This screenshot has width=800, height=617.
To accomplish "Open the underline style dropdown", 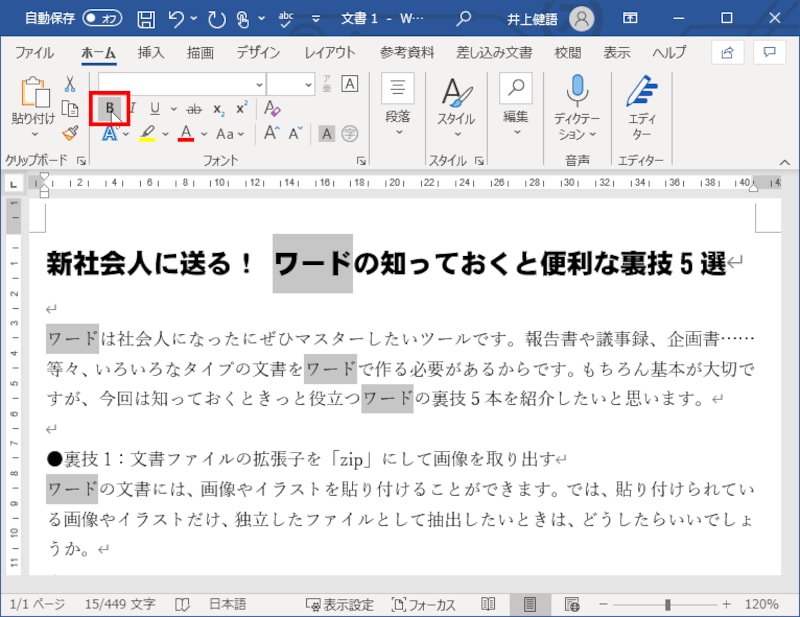I will tap(173, 108).
